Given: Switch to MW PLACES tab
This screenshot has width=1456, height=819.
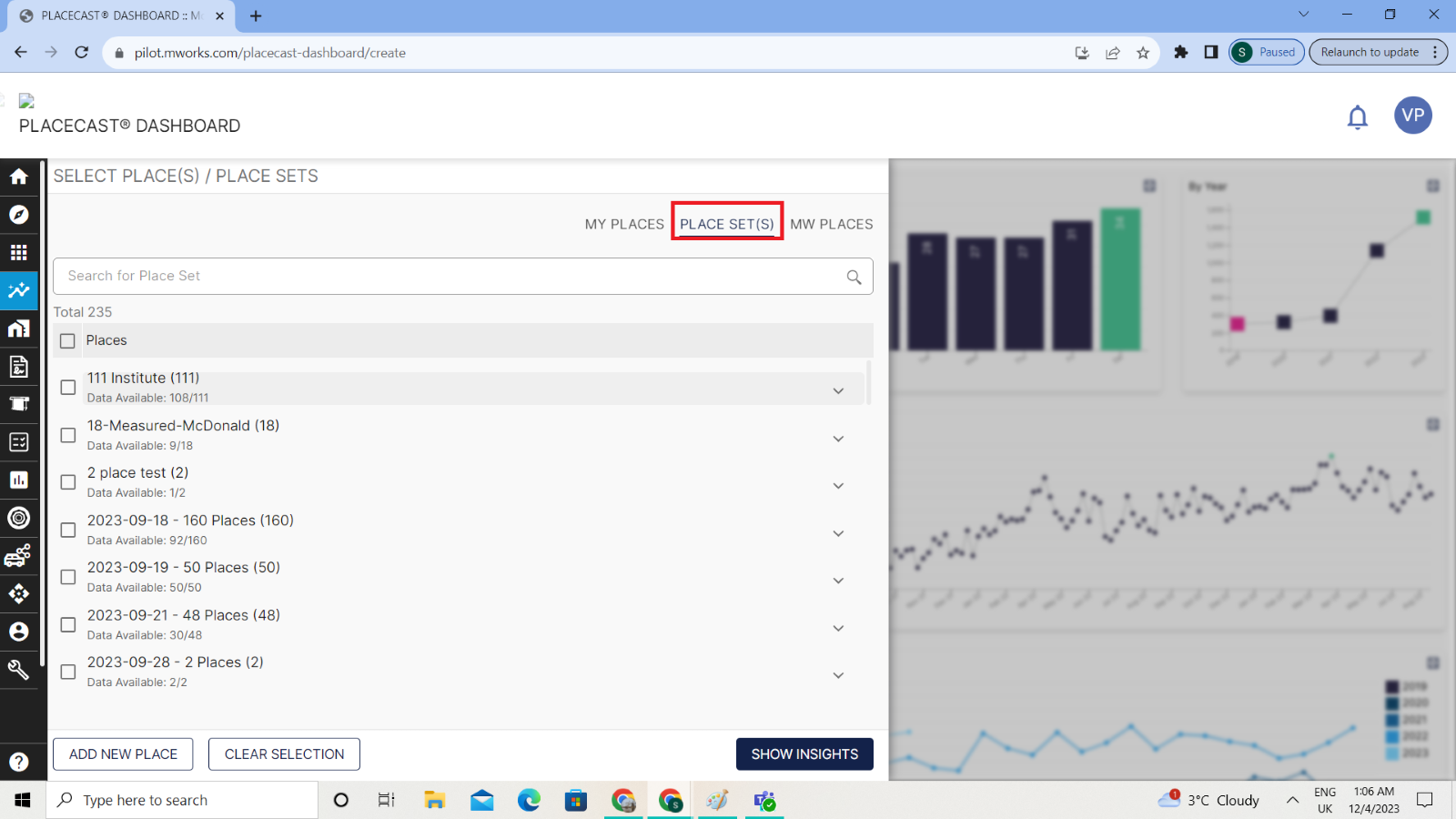Looking at the screenshot, I should [832, 224].
